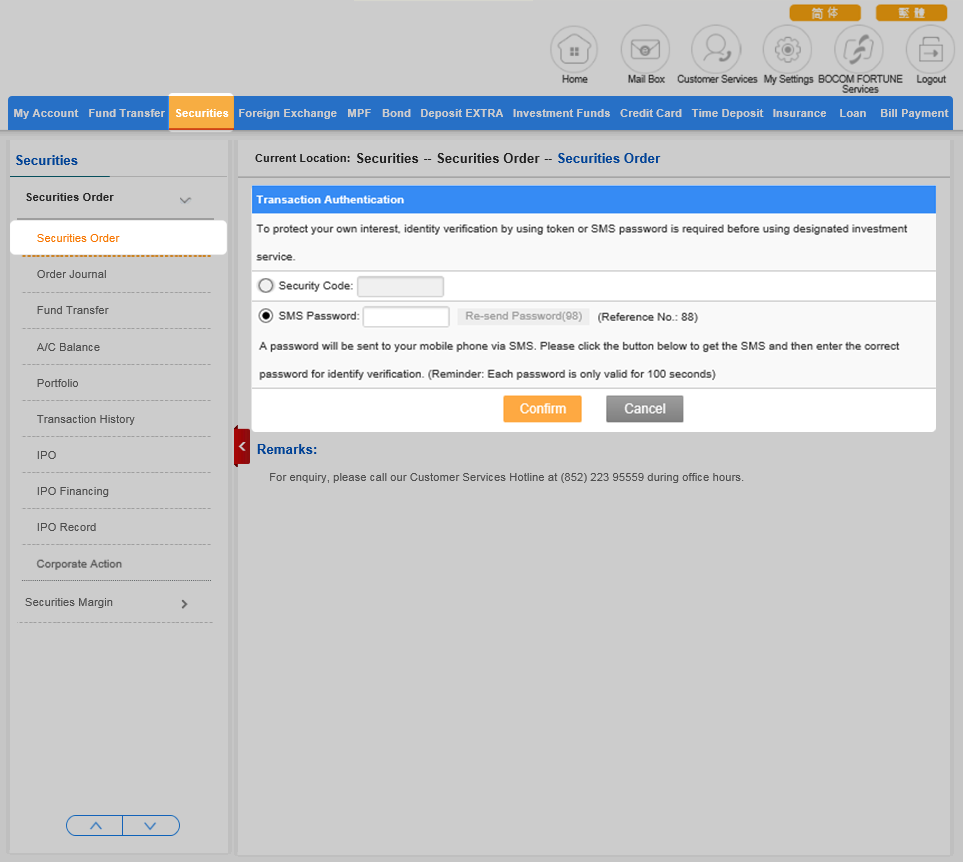Open Transaction History in sidebar

tap(86, 419)
